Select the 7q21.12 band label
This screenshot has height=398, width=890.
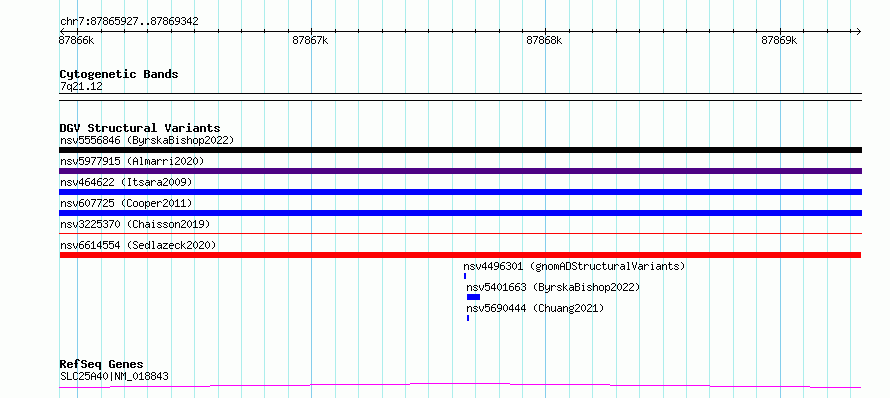(81, 87)
